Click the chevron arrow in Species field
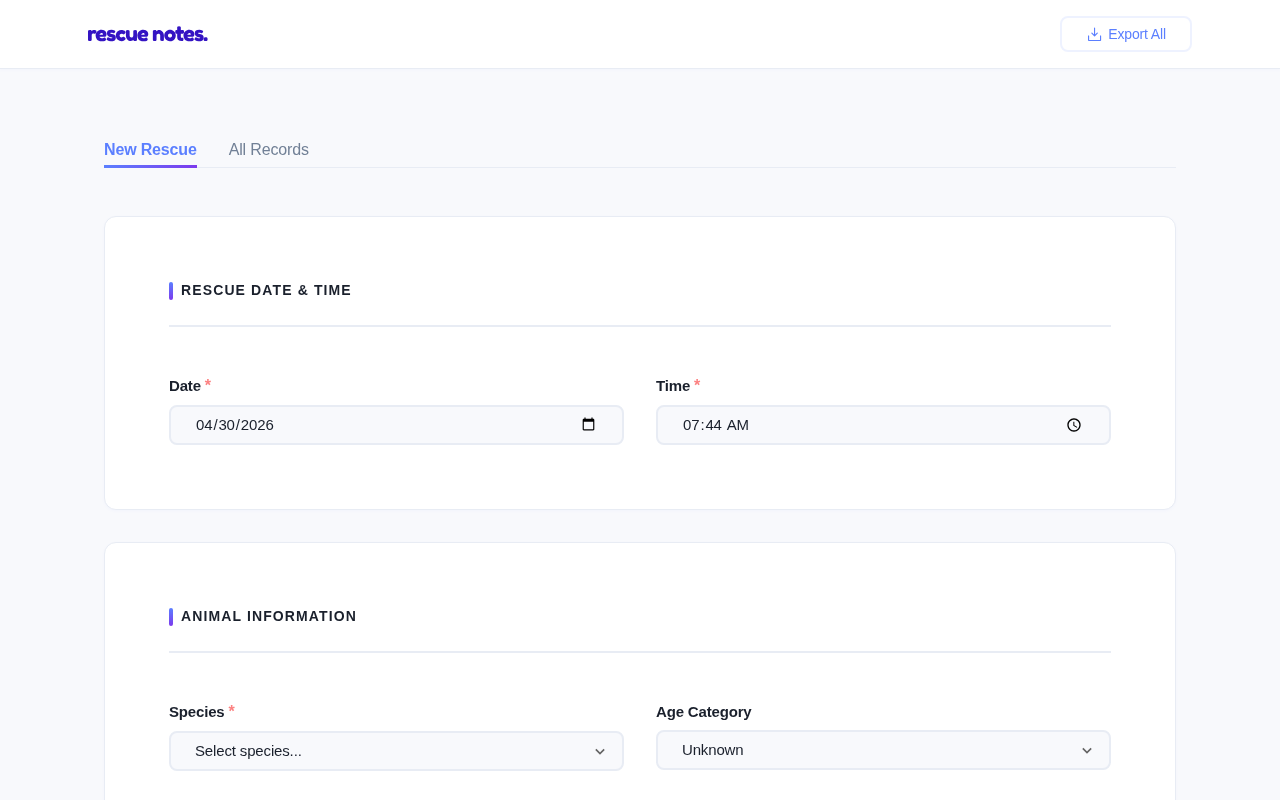 pyautogui.click(x=600, y=752)
